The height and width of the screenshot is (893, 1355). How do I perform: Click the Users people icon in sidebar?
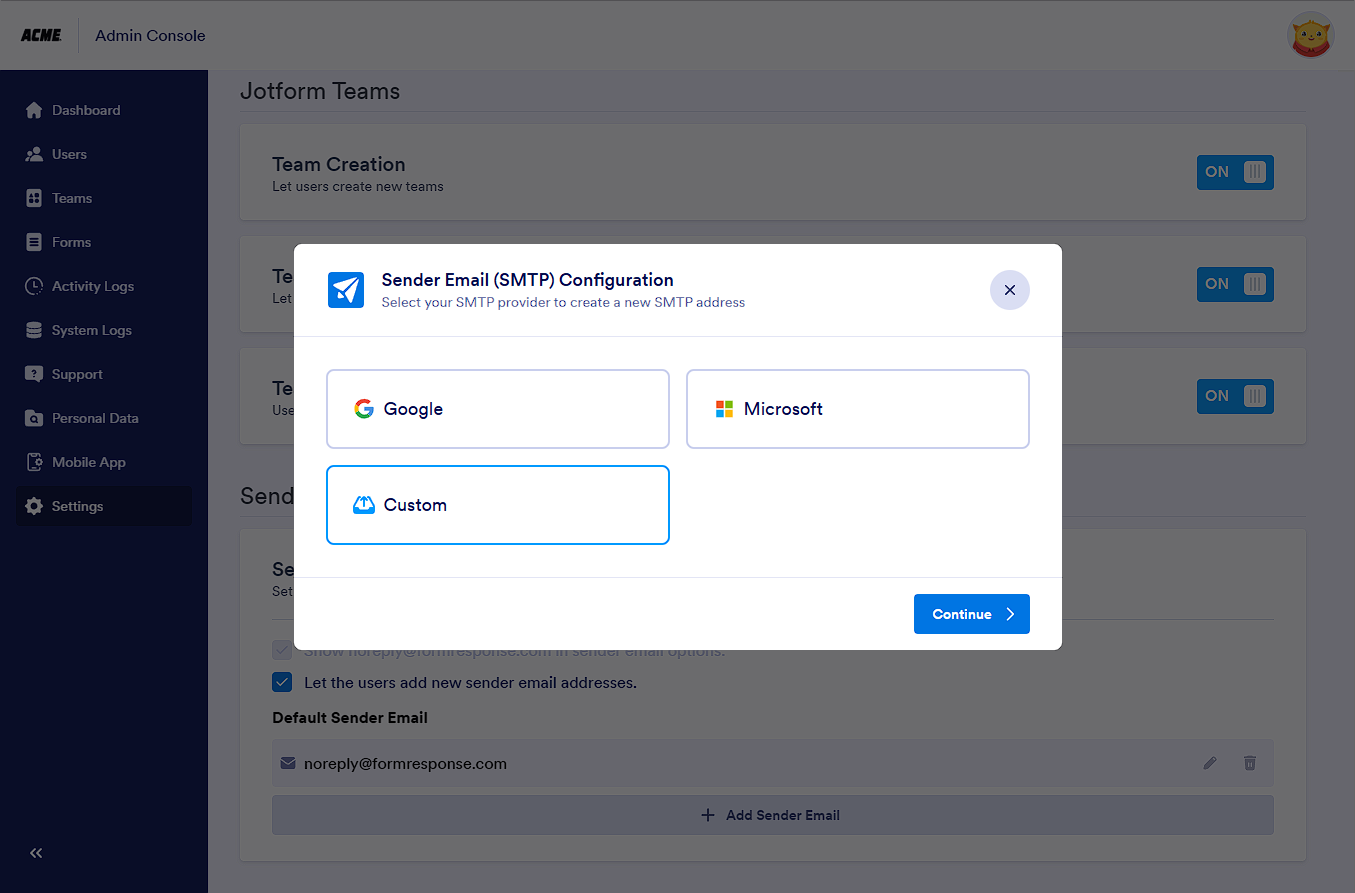[34, 154]
